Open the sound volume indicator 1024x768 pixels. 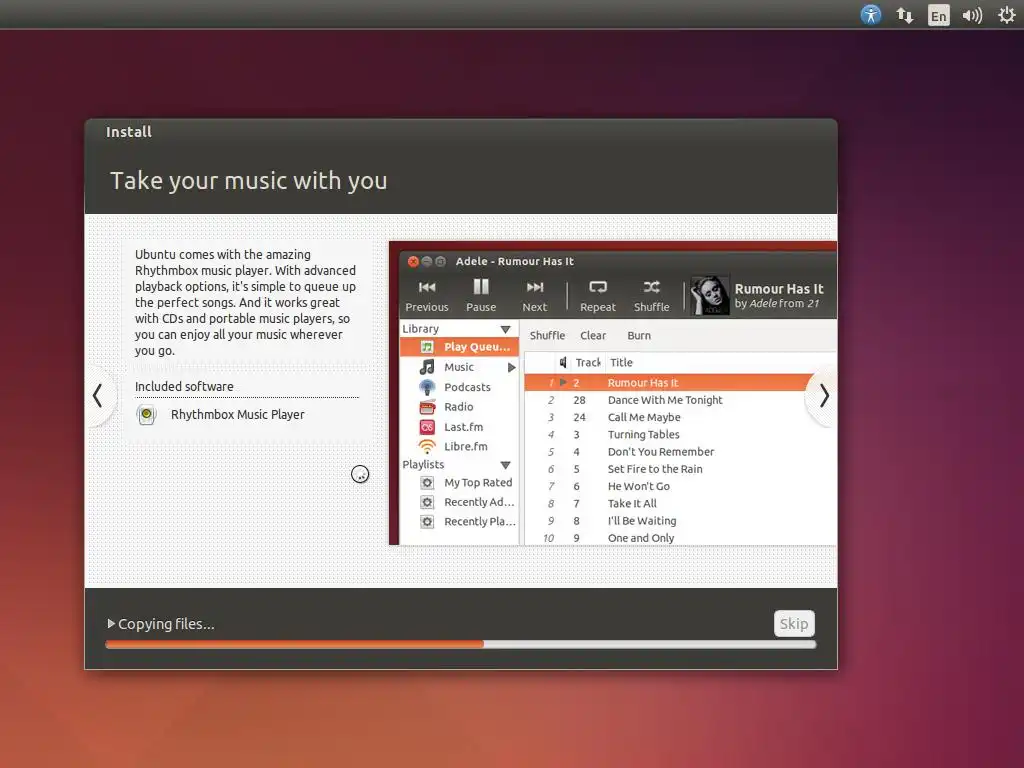point(972,15)
